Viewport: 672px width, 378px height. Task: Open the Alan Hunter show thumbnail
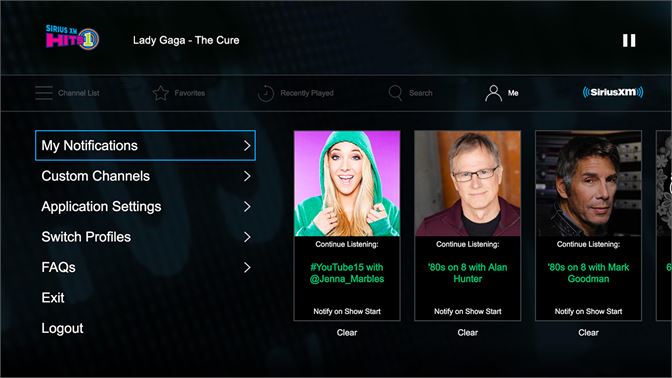click(468, 183)
